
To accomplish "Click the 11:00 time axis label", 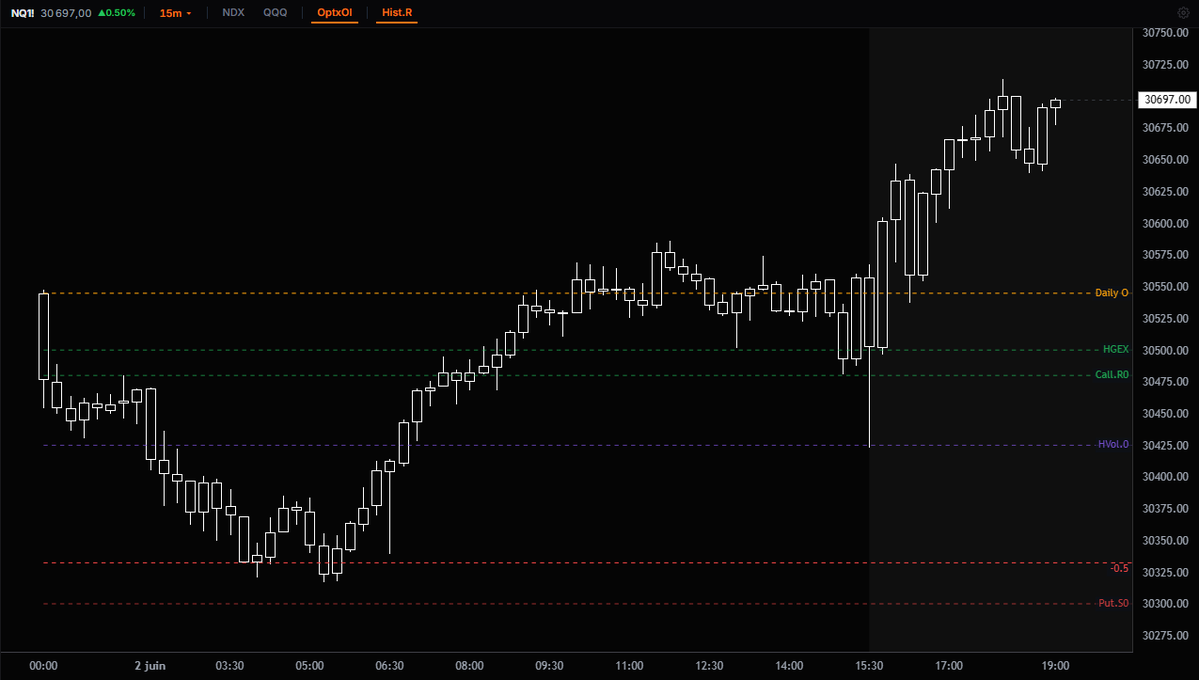I will [629, 666].
